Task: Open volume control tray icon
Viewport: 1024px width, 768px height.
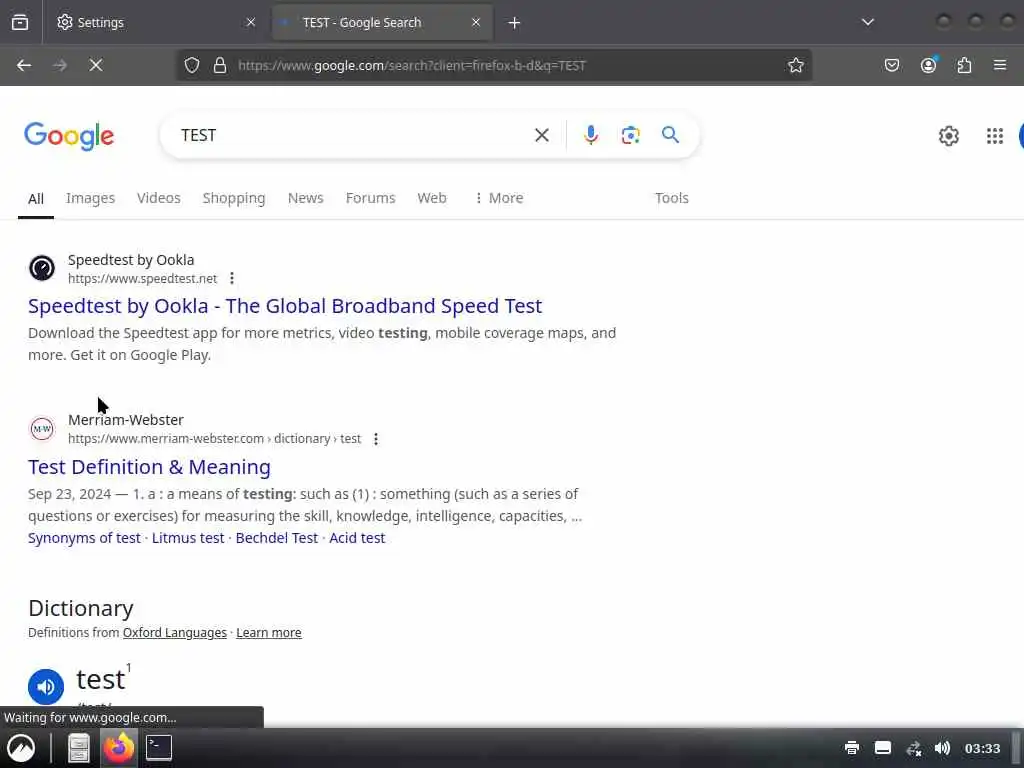Action: 942,748
